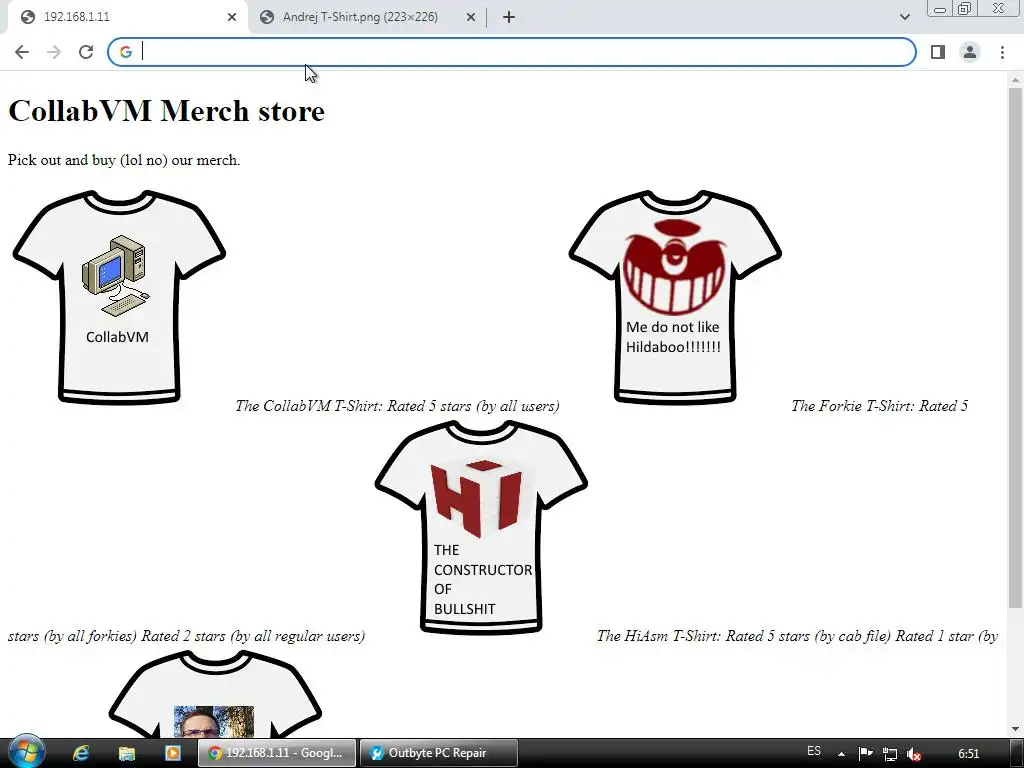Launch Internet Explorer from taskbar
This screenshot has width=1024, height=768.
80,753
